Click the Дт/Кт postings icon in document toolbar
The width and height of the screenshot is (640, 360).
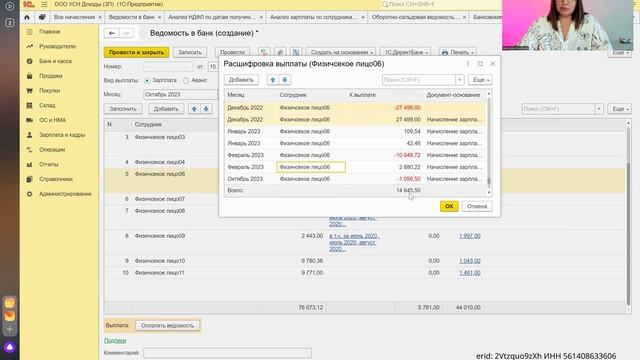[264, 52]
